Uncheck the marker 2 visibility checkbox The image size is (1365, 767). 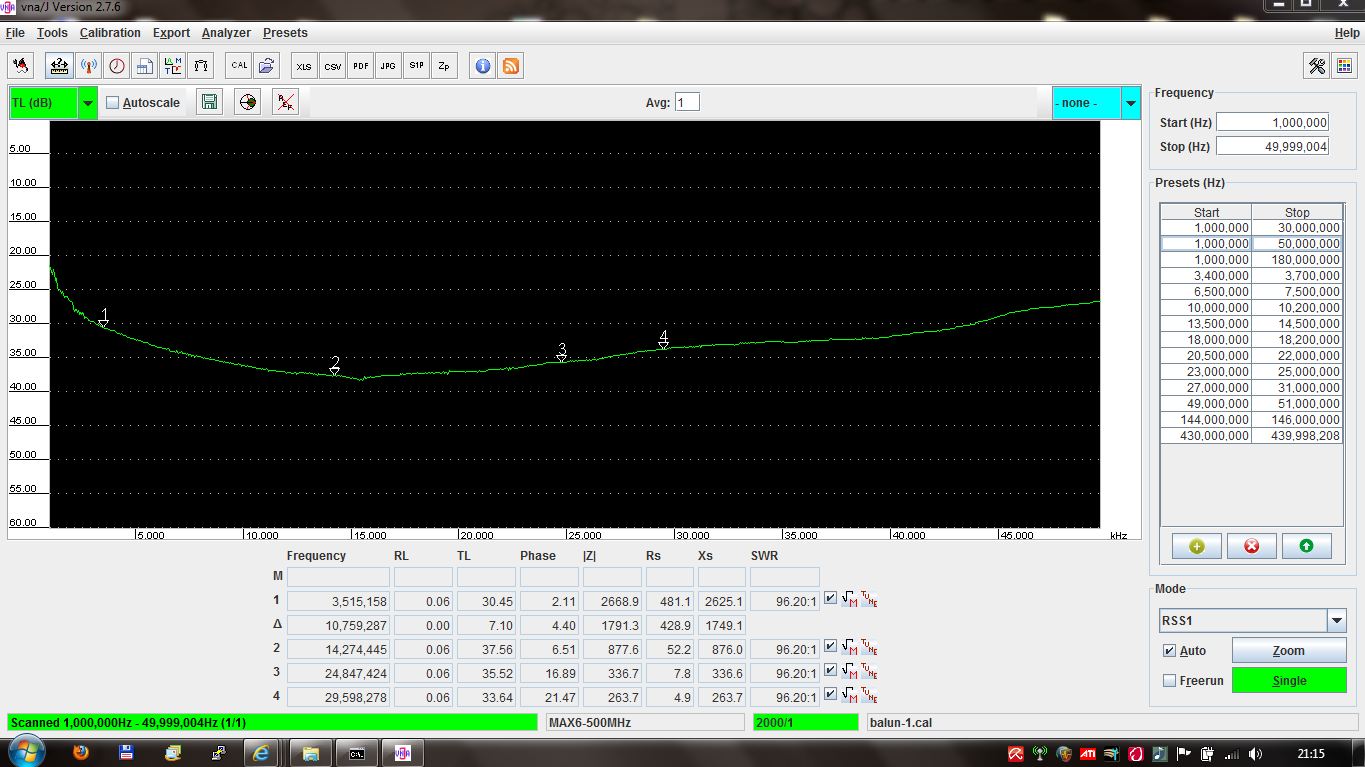[830, 647]
